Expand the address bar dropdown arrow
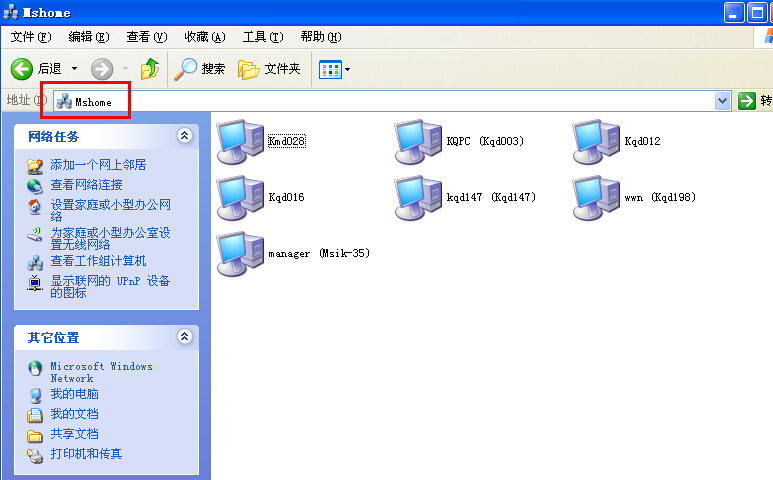The image size is (773, 480). pyautogui.click(x=723, y=101)
